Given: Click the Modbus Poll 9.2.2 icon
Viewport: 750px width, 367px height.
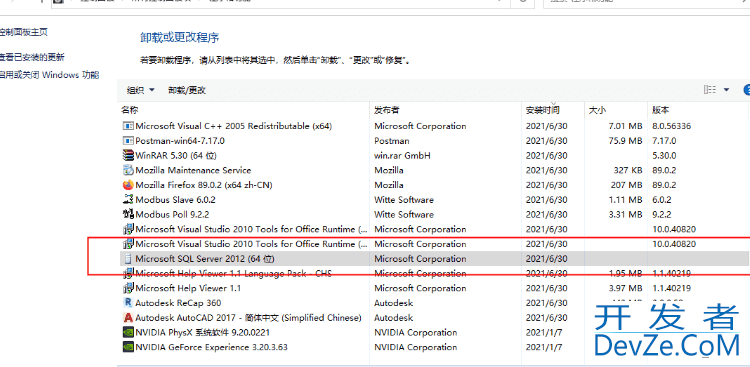Looking at the screenshot, I should pyautogui.click(x=128, y=214).
